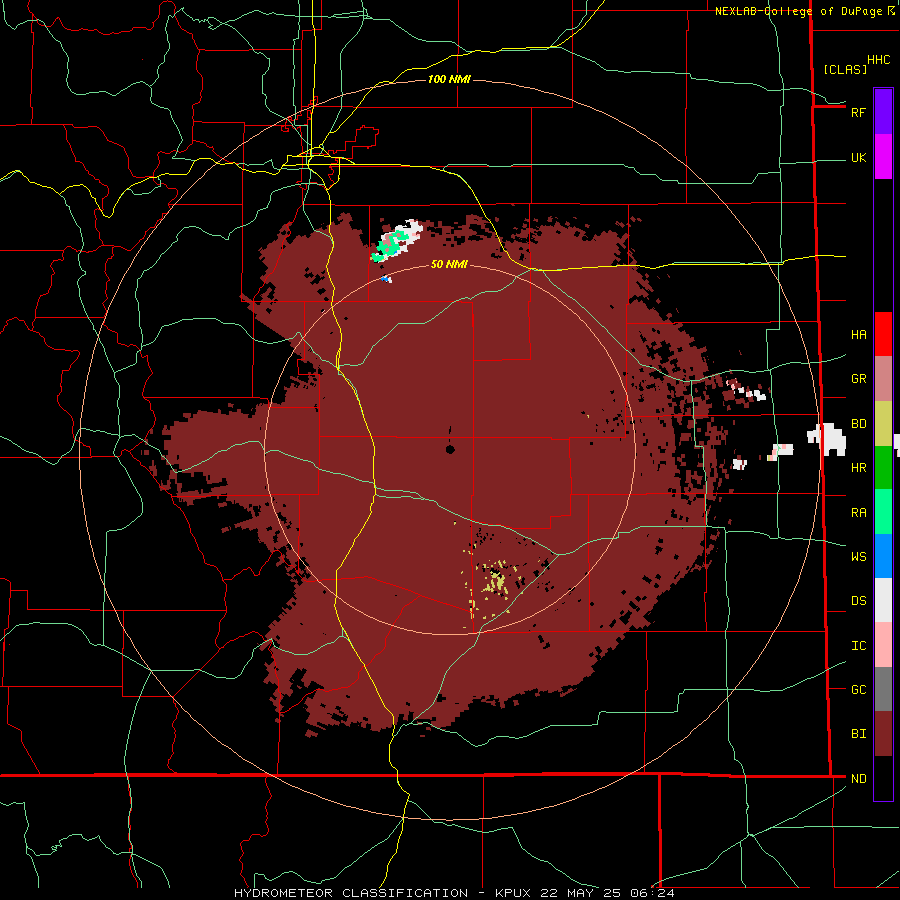Click the WS legend label
Screen dimensions: 900x900
point(858,557)
